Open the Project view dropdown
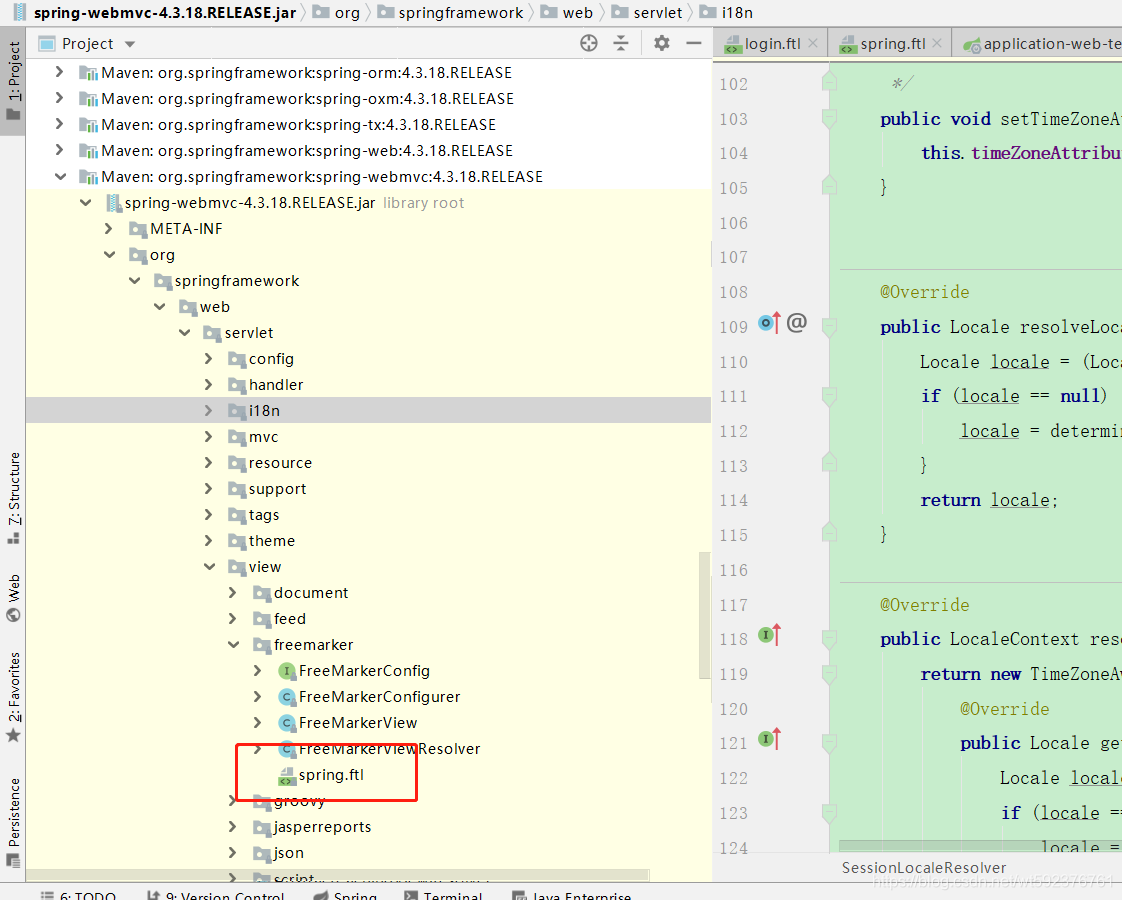 (130, 44)
